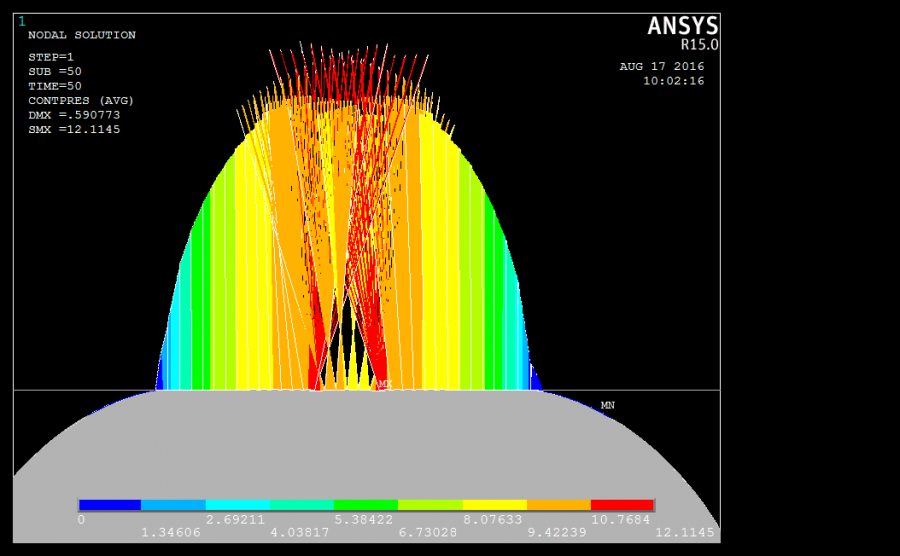The image size is (900, 556).
Task: Click the legend maximum 12.1145
Action: (685, 532)
